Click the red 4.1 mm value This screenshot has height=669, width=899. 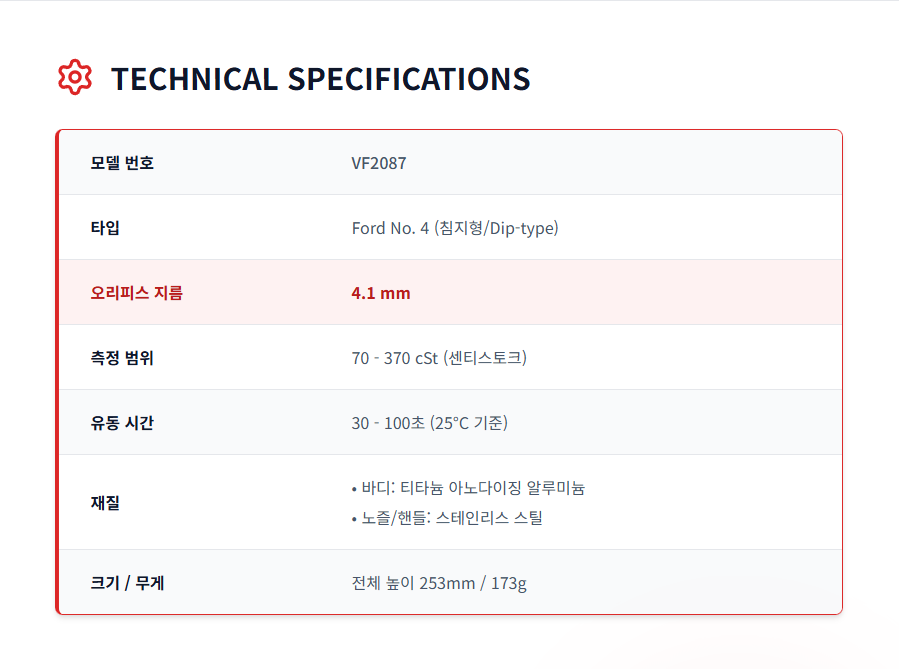pyautogui.click(x=381, y=293)
